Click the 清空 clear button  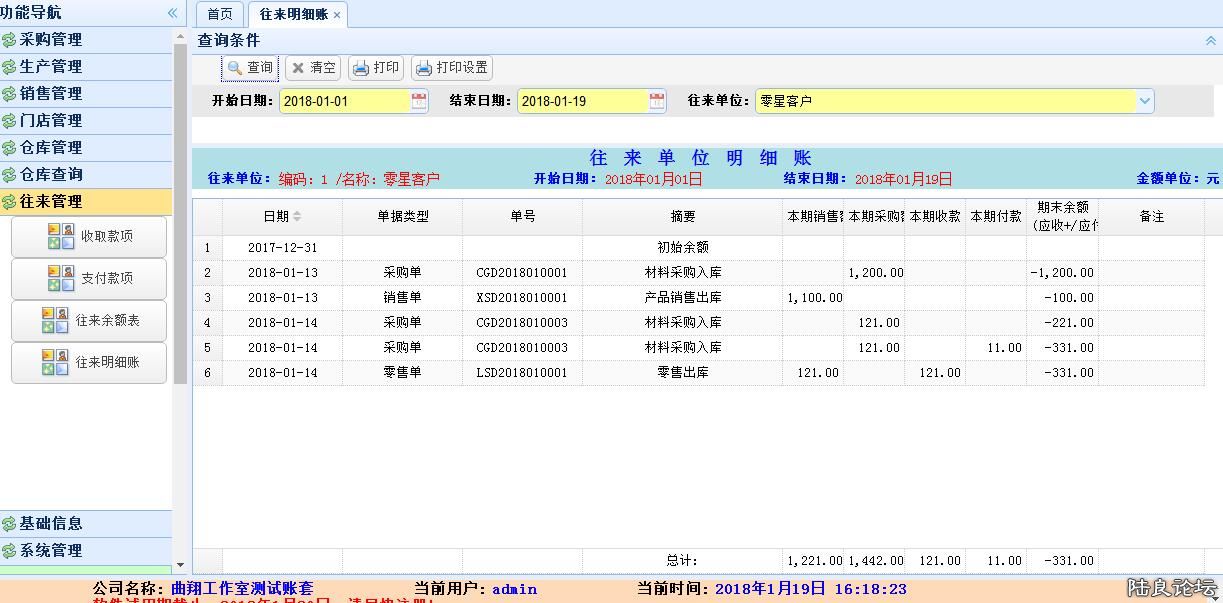click(x=312, y=68)
